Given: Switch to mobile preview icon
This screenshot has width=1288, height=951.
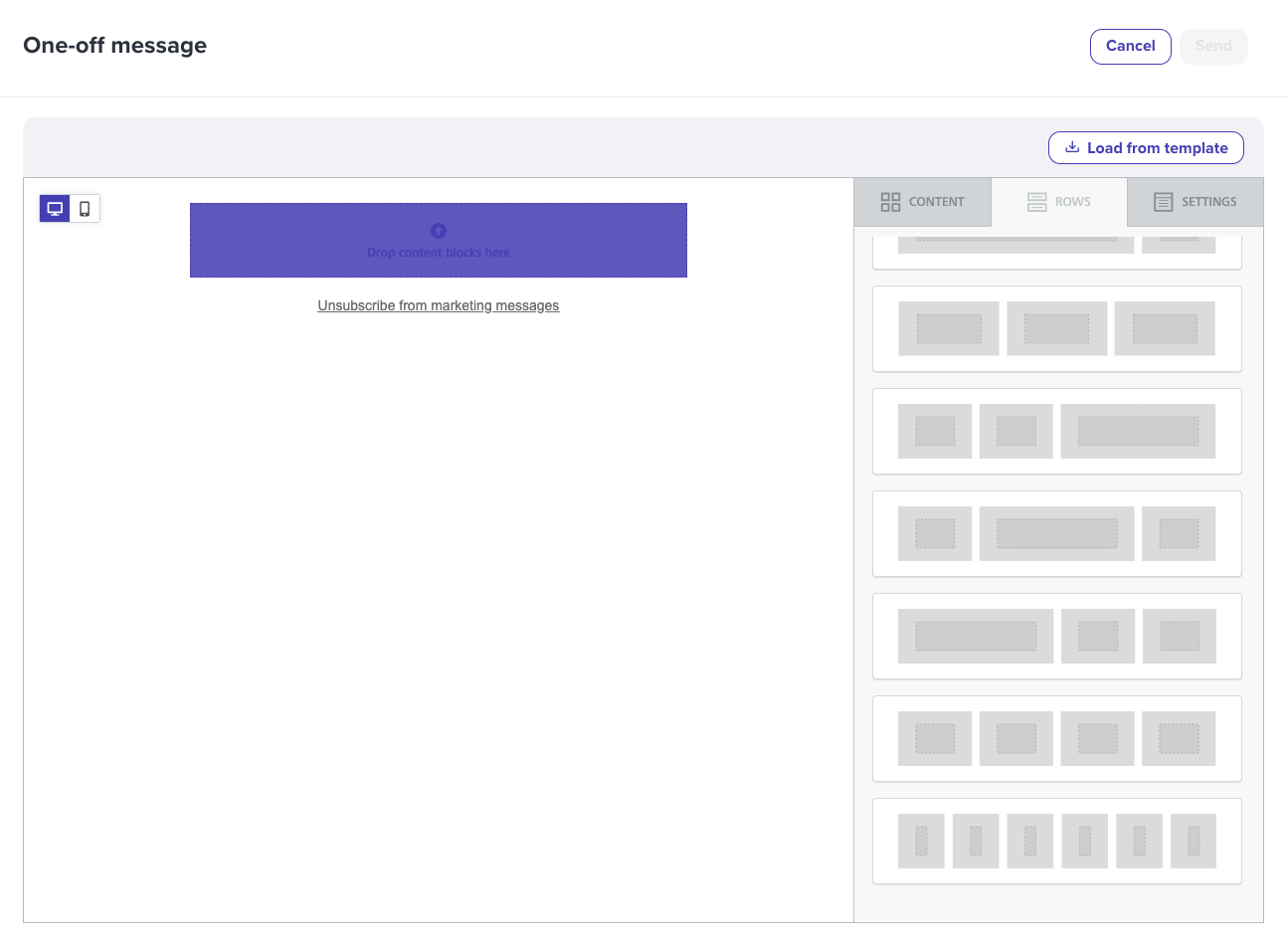Looking at the screenshot, I should click(84, 209).
